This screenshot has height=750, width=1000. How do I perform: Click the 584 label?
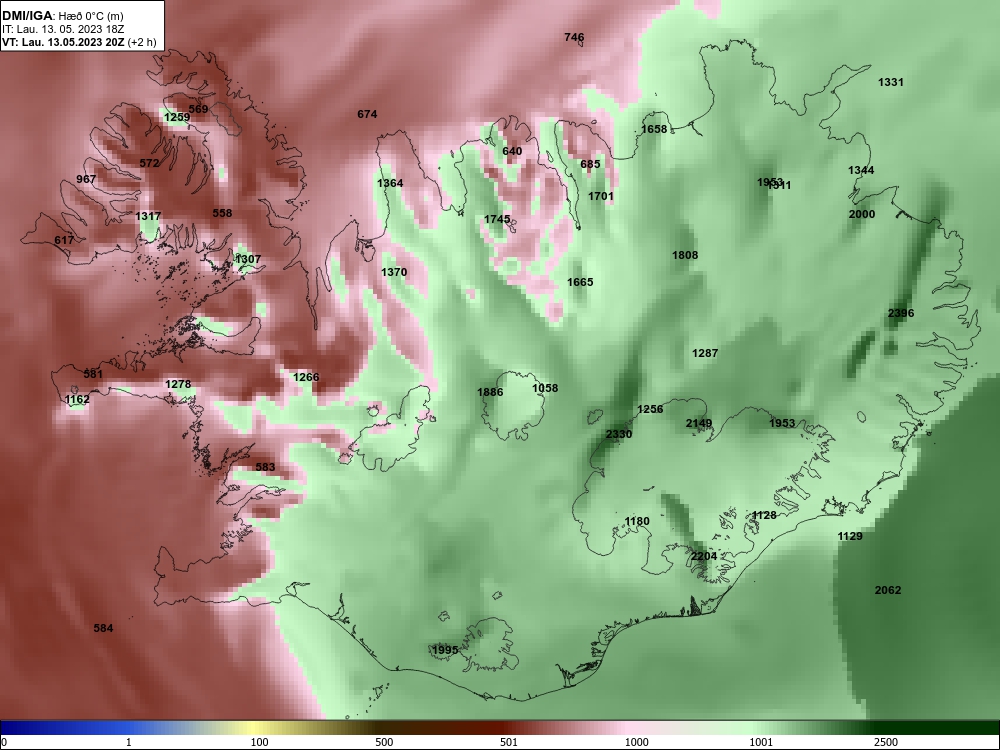coord(103,628)
